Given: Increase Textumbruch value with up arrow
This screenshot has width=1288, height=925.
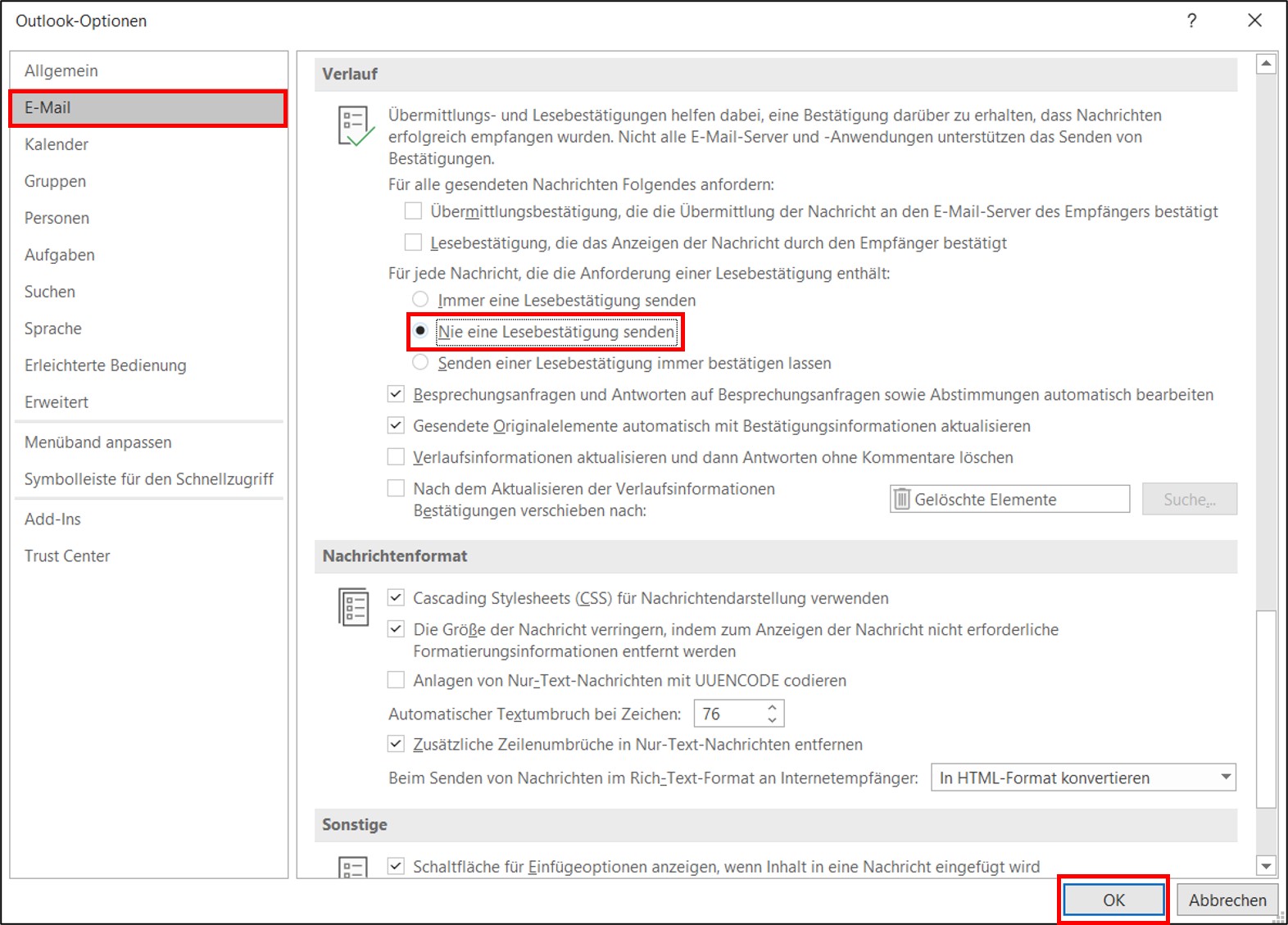Looking at the screenshot, I should (772, 707).
